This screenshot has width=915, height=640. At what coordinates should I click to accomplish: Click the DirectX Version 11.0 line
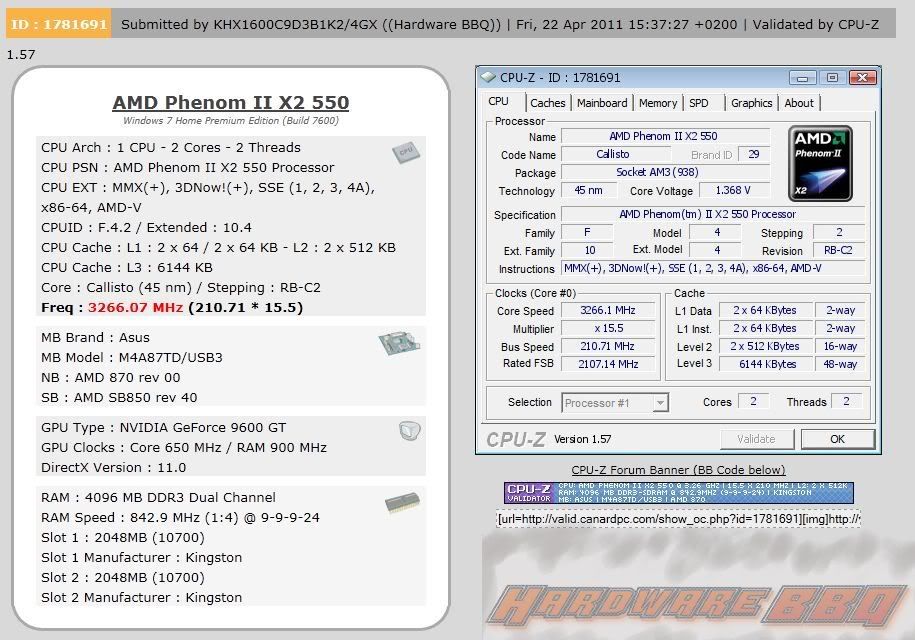[113, 468]
